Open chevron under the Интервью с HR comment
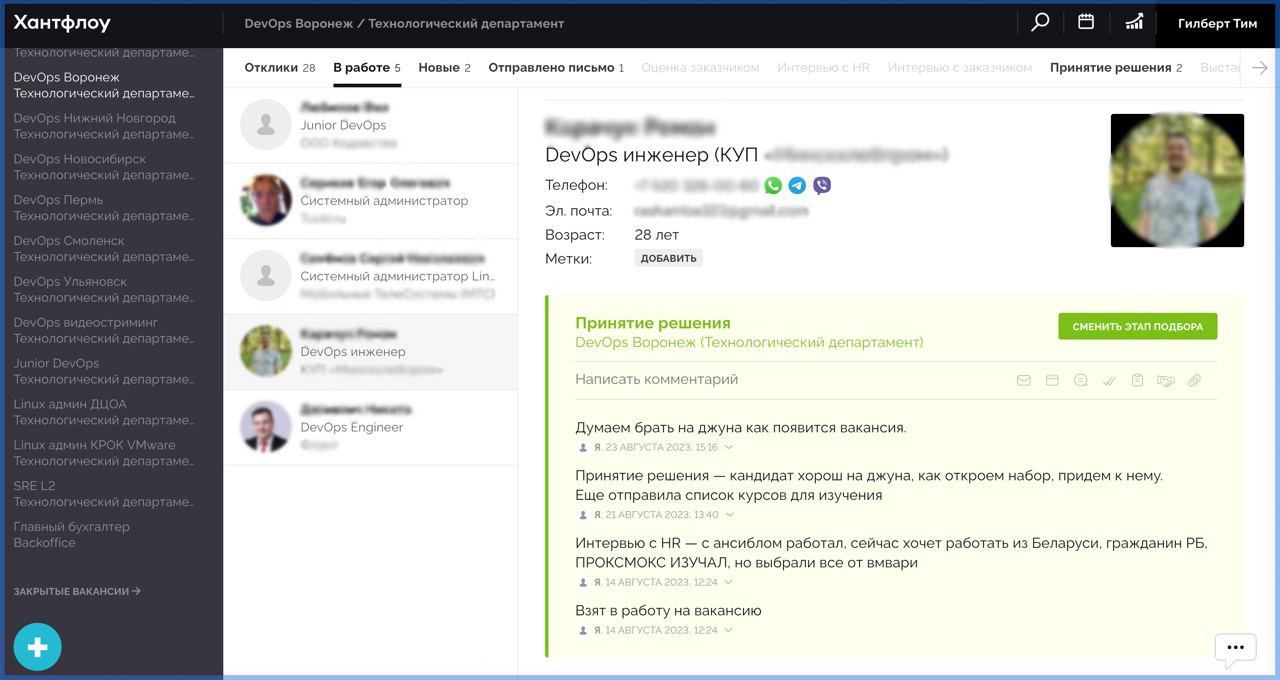This screenshot has height=680, width=1280. [729, 582]
